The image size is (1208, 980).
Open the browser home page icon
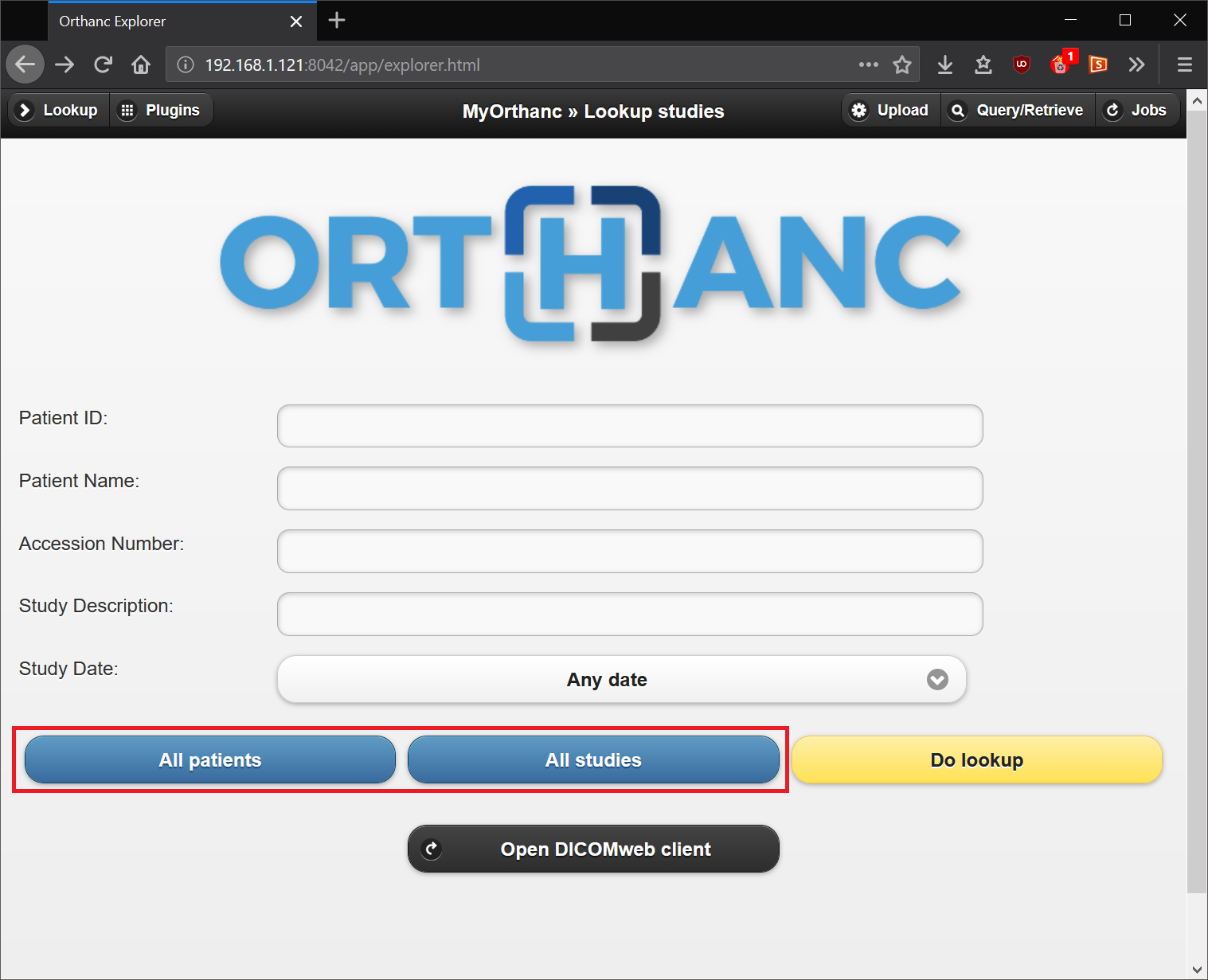pyautogui.click(x=141, y=64)
